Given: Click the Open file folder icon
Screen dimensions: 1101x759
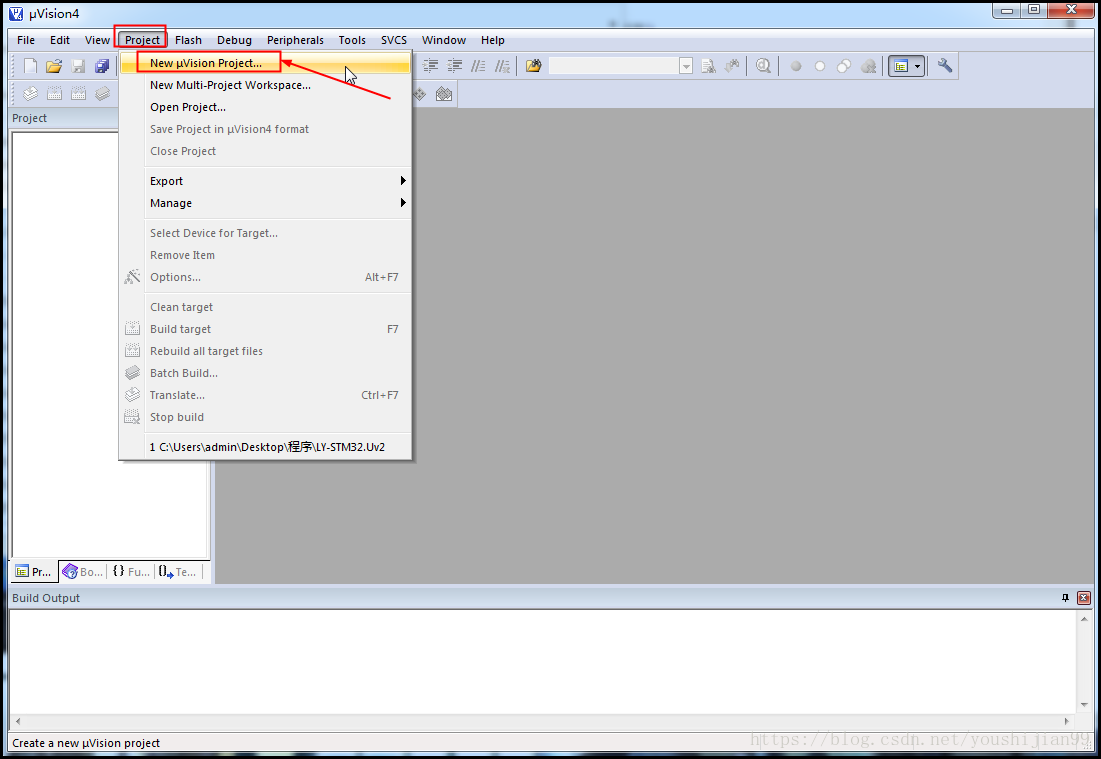Looking at the screenshot, I should pyautogui.click(x=54, y=66).
